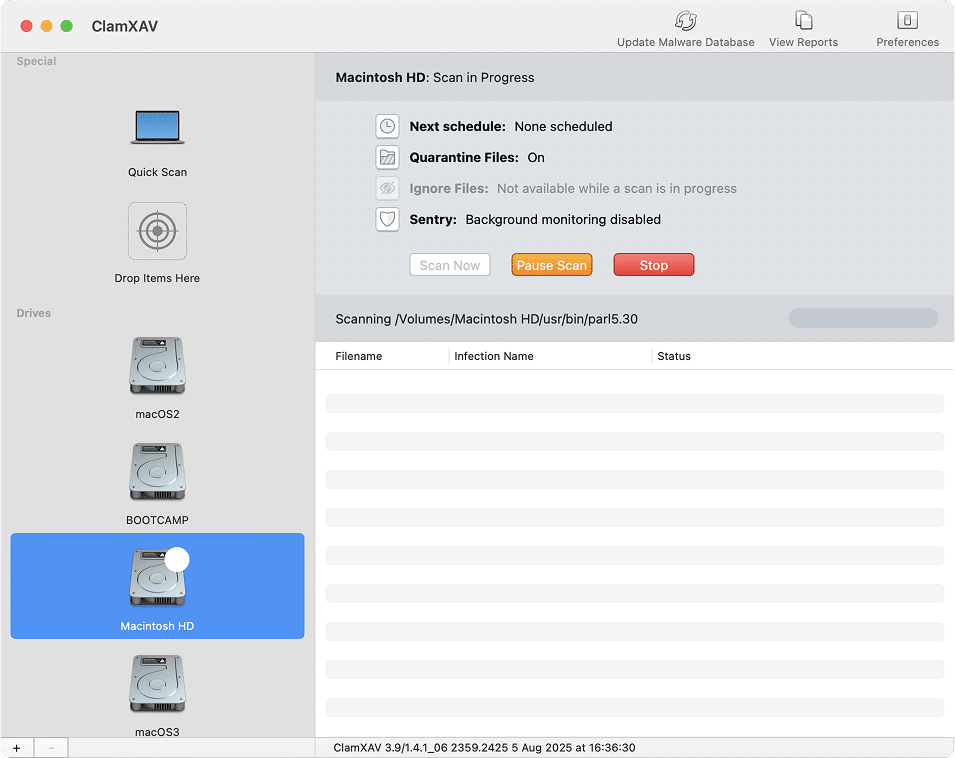Click the Ignore Files icon
This screenshot has height=758, width=955.
[x=387, y=189]
